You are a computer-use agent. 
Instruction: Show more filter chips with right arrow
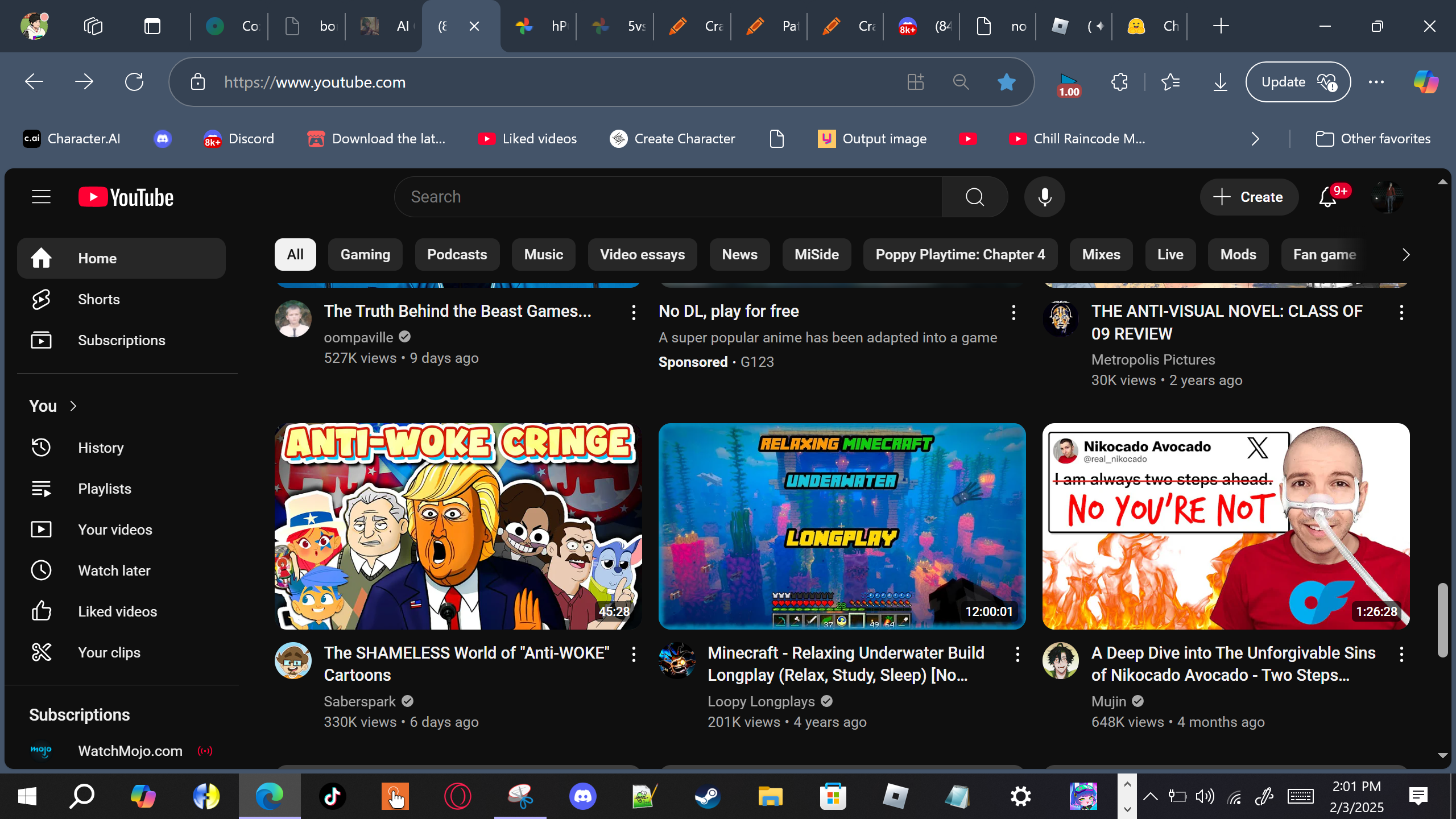pos(1405,254)
